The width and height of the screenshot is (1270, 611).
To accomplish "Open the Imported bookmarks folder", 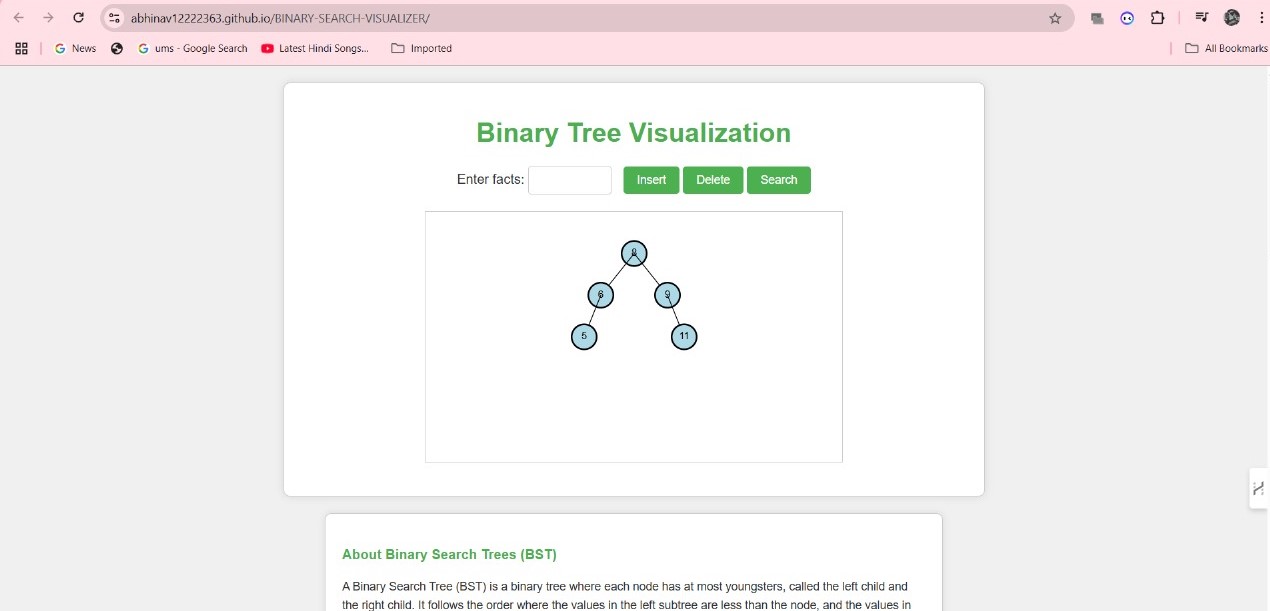I will (x=422, y=48).
